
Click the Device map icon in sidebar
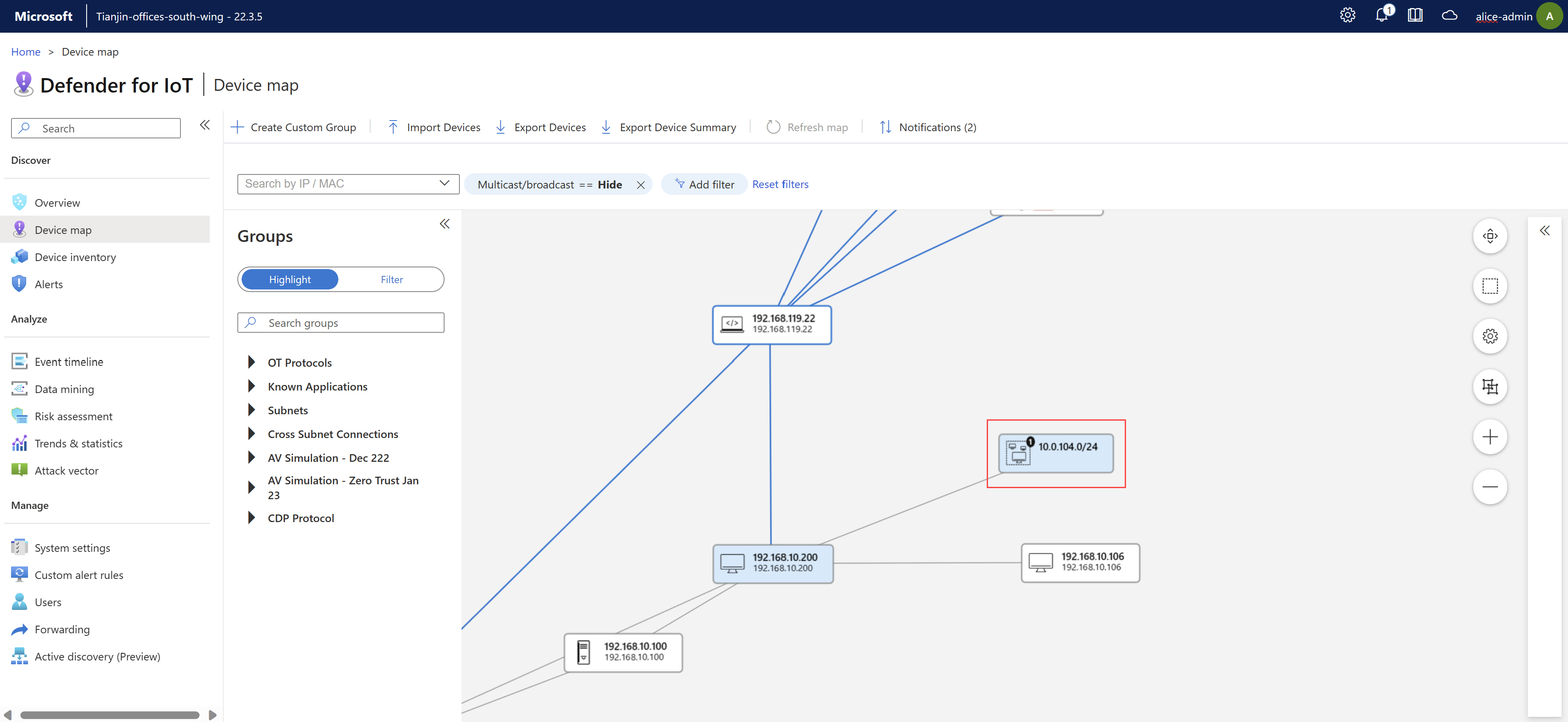(x=19, y=229)
